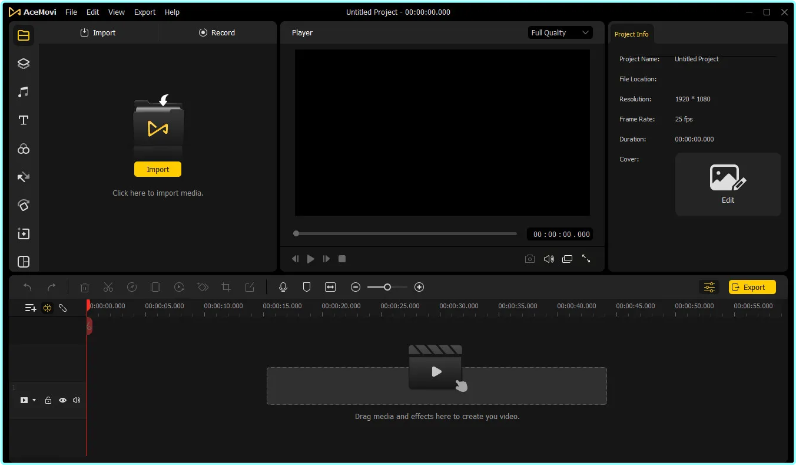Click the detach player window icon
Image resolution: width=796 pixels, height=465 pixels.
567,259
